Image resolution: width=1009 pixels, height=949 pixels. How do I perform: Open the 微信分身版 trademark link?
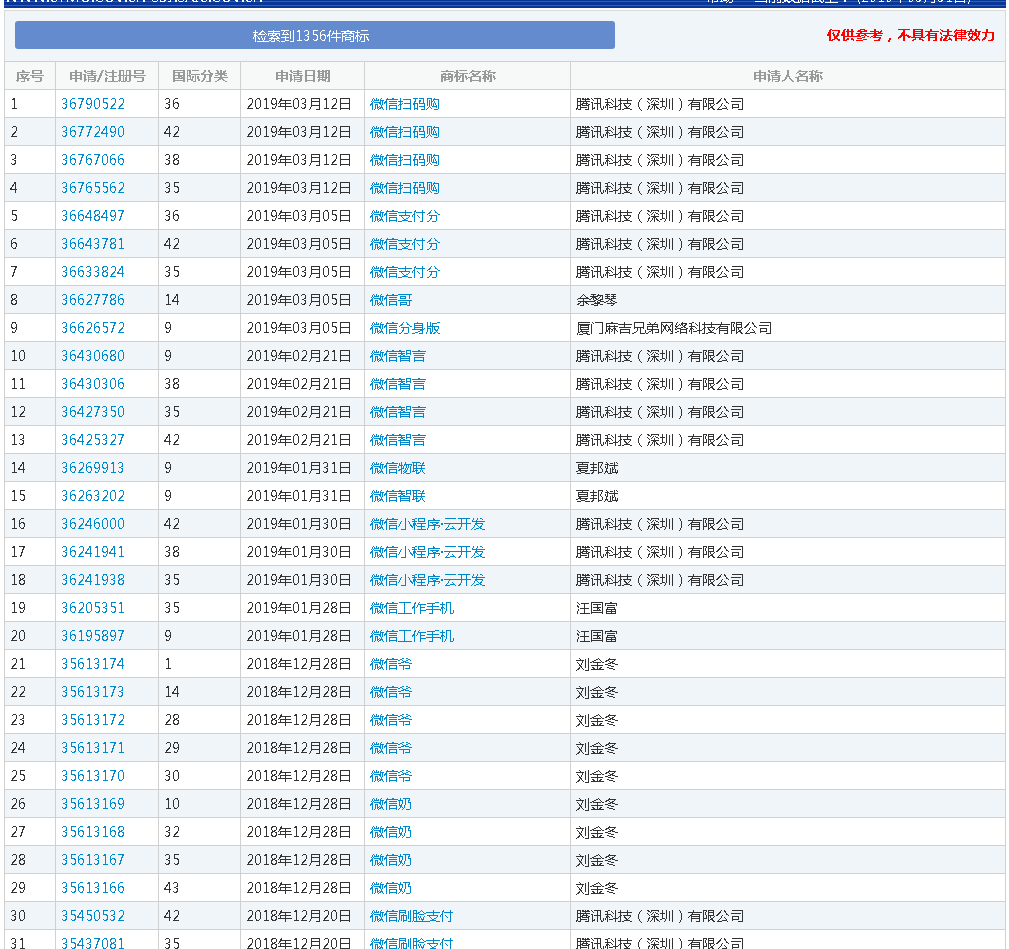pyautogui.click(x=404, y=328)
